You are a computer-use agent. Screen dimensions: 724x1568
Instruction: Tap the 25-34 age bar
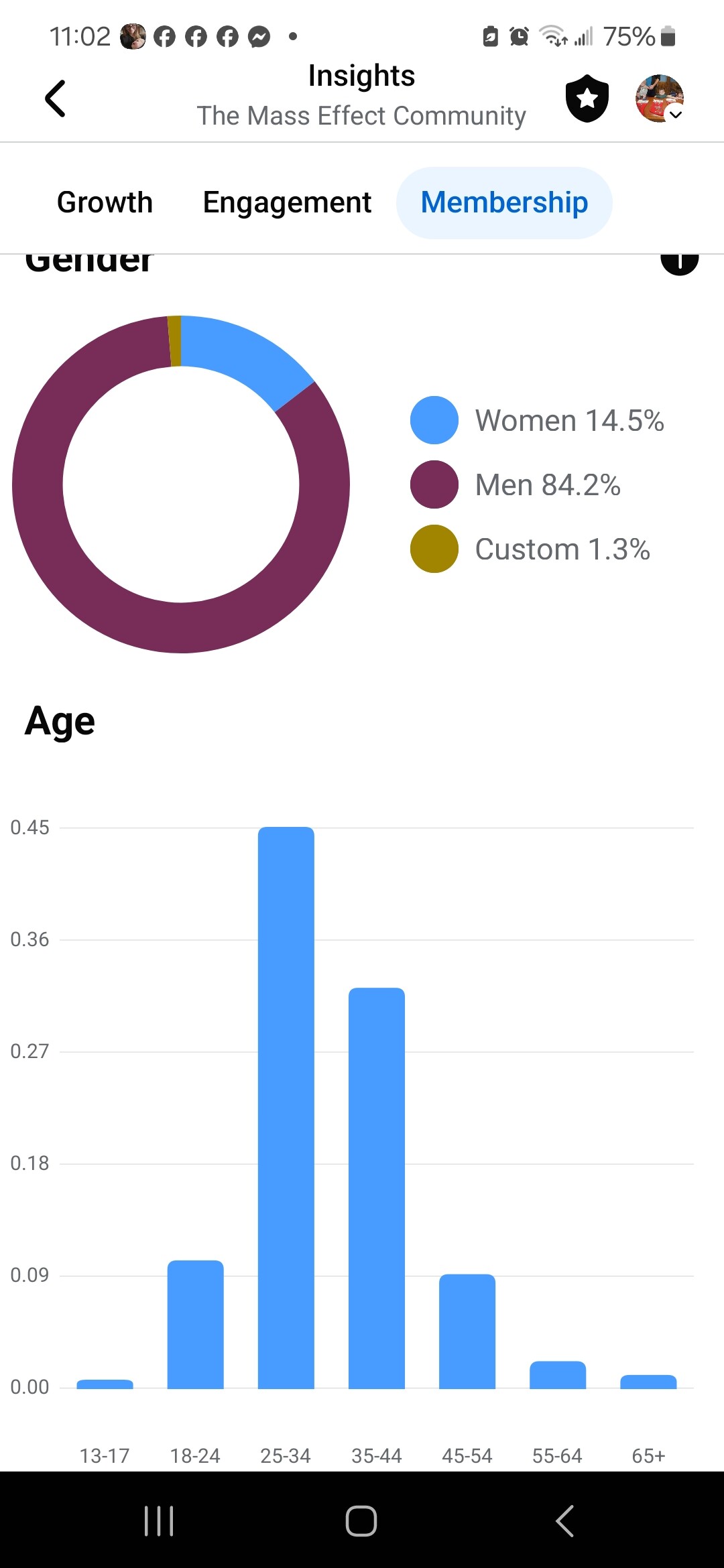click(286, 1107)
